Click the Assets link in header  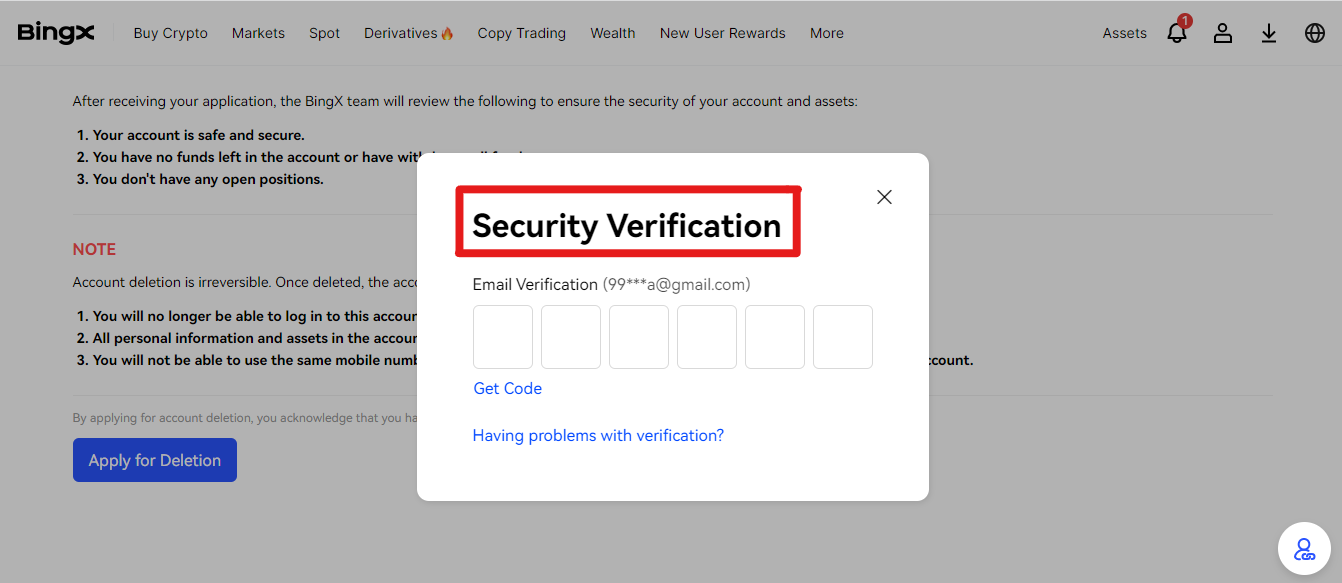coord(1125,33)
